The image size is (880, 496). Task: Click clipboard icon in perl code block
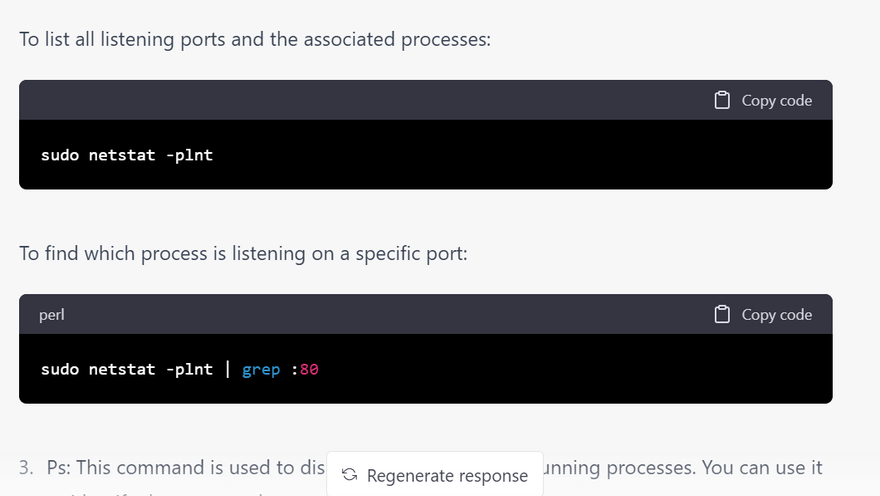tap(722, 314)
